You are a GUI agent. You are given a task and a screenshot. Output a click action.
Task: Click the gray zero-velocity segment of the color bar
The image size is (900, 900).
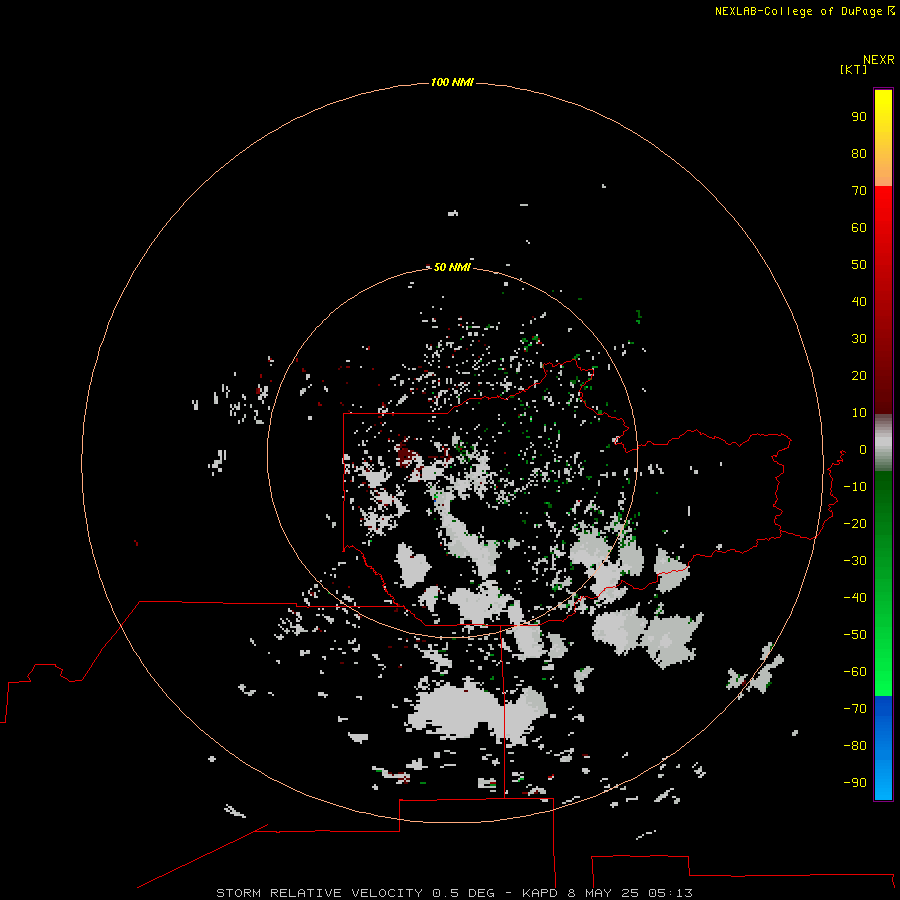tap(883, 443)
